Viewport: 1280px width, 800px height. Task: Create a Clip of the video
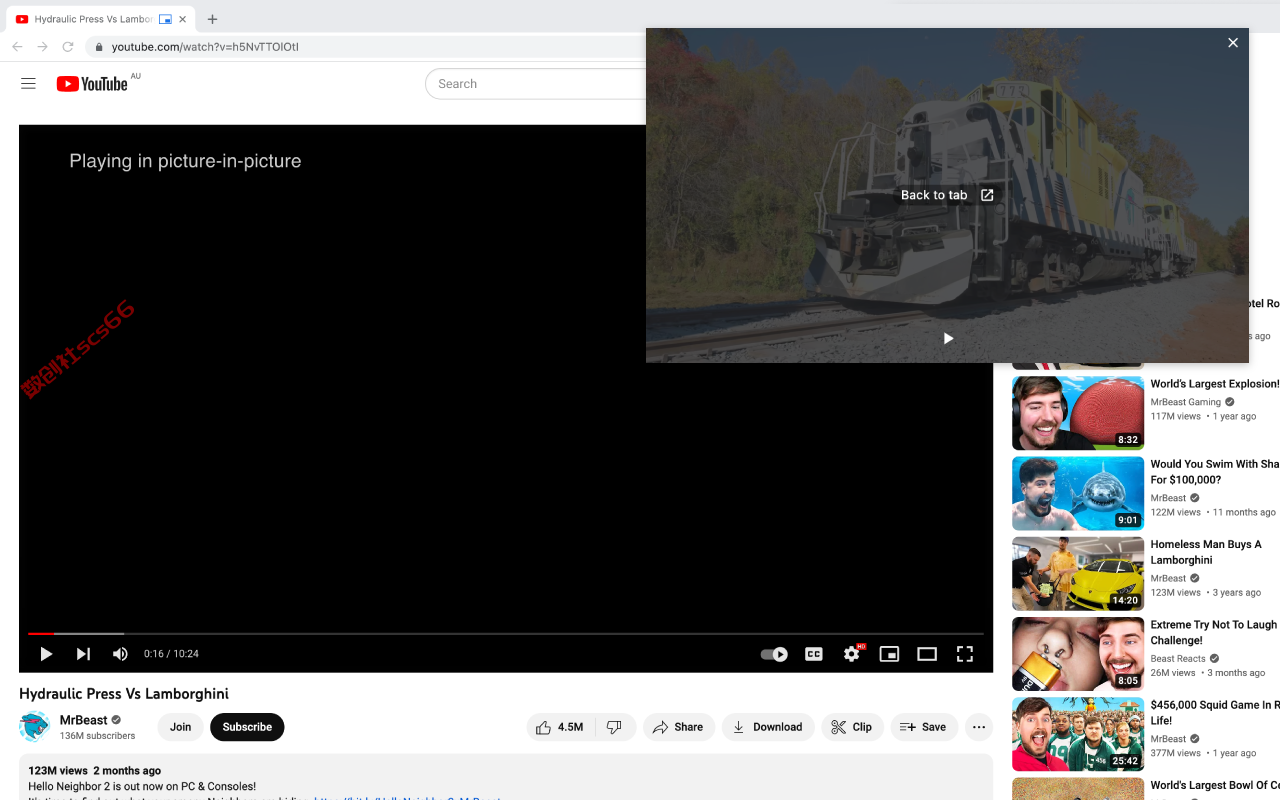pyautogui.click(x=852, y=727)
